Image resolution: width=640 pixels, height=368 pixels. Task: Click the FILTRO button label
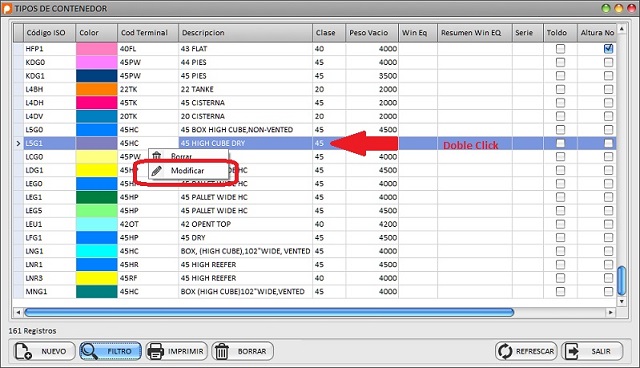[119, 351]
